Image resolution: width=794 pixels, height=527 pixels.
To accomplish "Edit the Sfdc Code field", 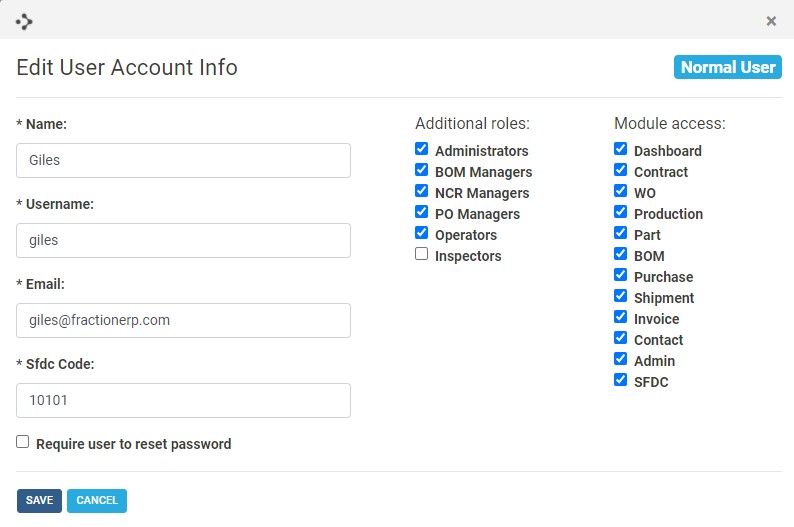I will tap(183, 400).
